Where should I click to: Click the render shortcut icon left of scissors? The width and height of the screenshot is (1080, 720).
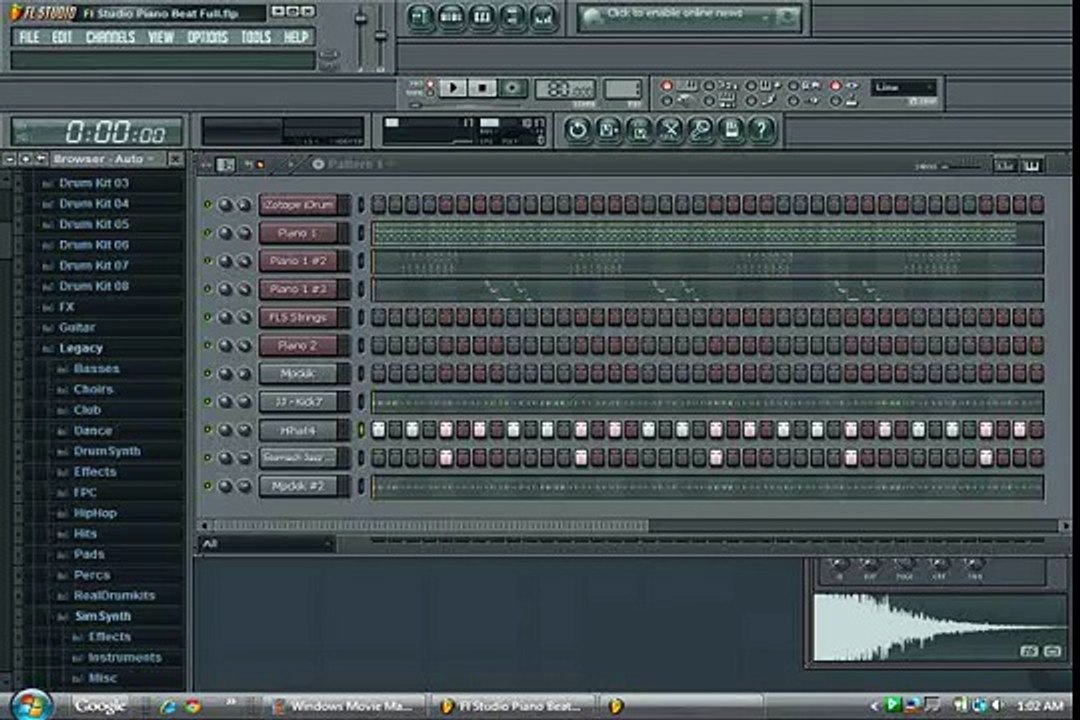pyautogui.click(x=639, y=130)
